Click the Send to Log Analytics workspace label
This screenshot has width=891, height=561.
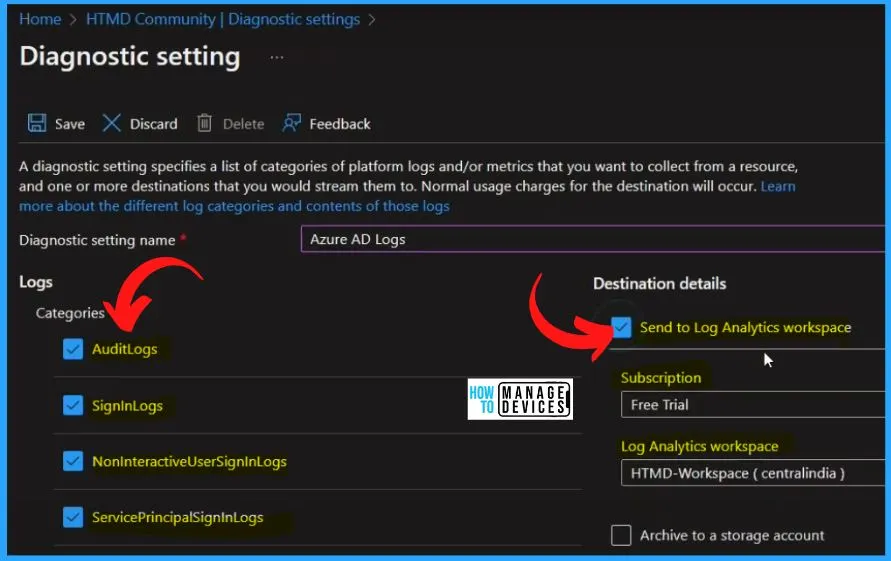[745, 327]
